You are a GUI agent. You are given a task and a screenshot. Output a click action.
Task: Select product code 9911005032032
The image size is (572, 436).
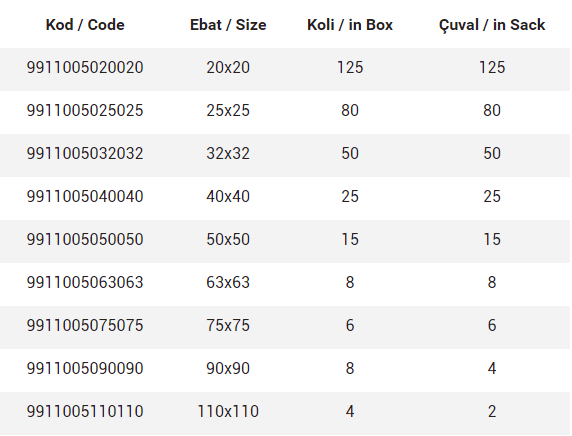point(85,154)
